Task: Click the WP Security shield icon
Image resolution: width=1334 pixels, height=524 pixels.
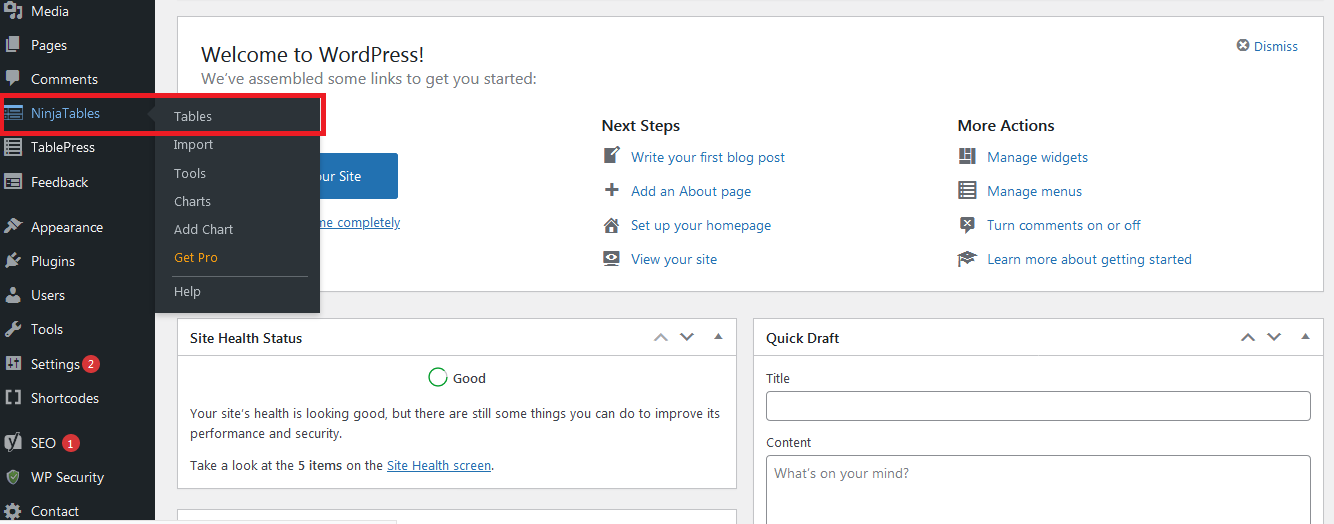Action: pyautogui.click(x=13, y=477)
